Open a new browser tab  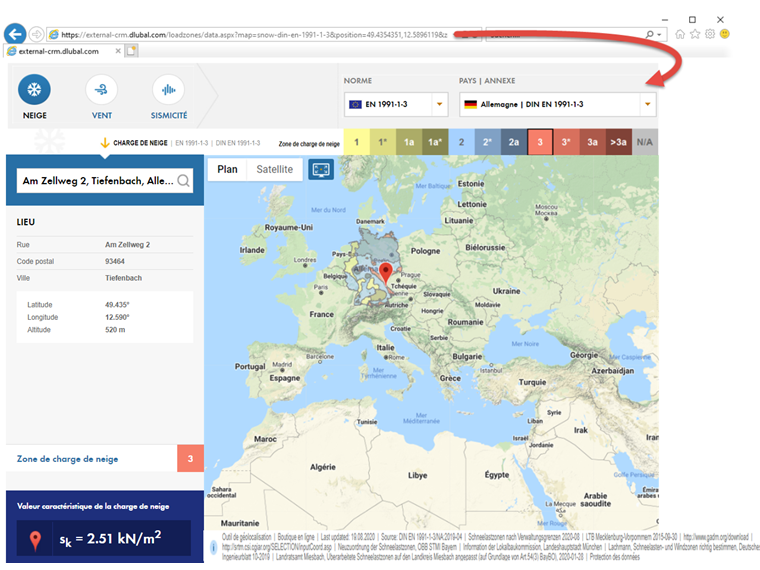(x=131, y=51)
